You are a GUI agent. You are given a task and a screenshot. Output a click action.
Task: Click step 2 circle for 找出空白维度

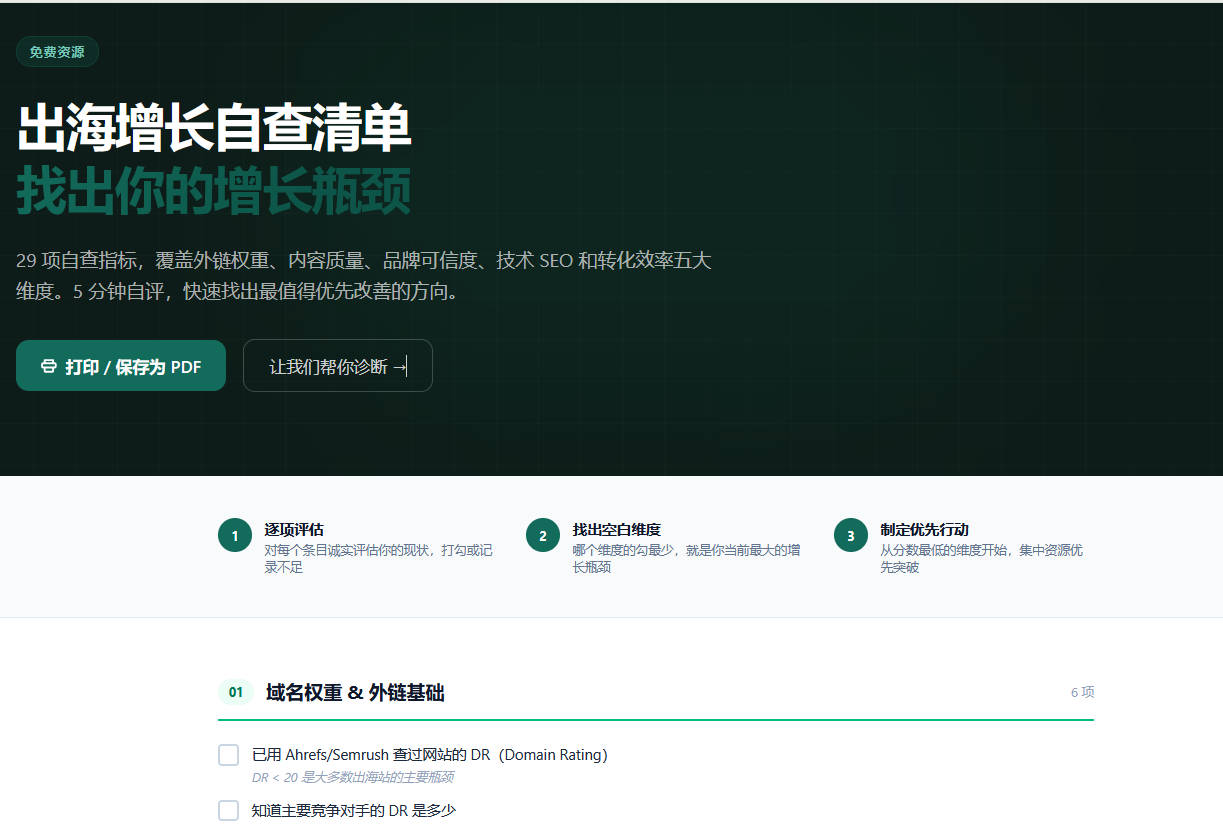(542, 535)
